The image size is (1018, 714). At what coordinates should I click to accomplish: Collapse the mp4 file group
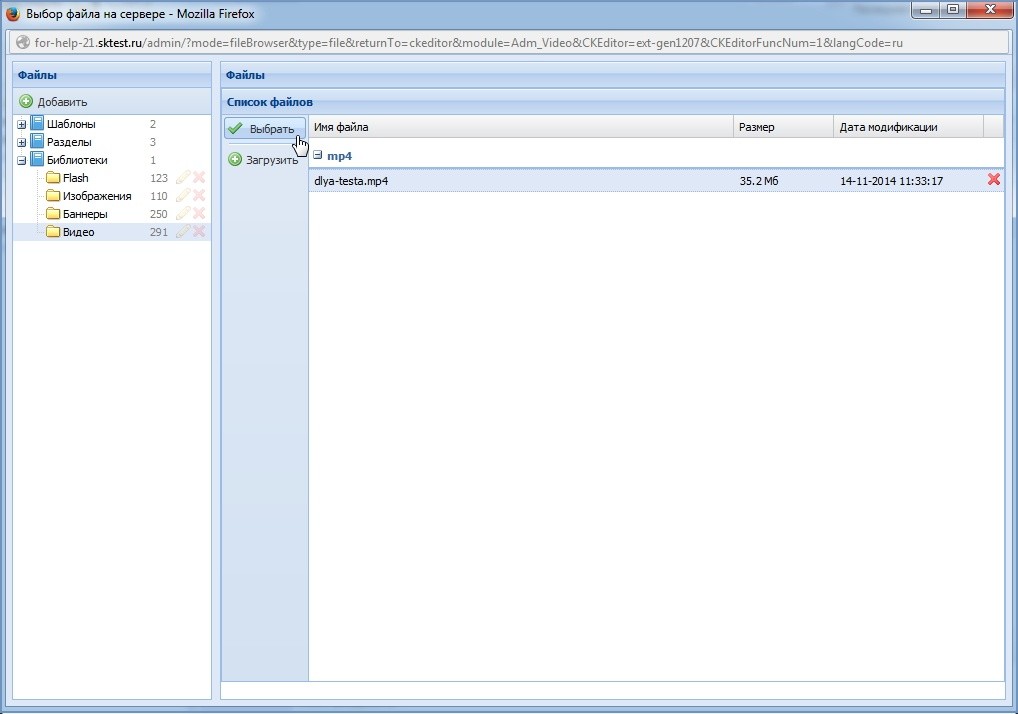[318, 156]
